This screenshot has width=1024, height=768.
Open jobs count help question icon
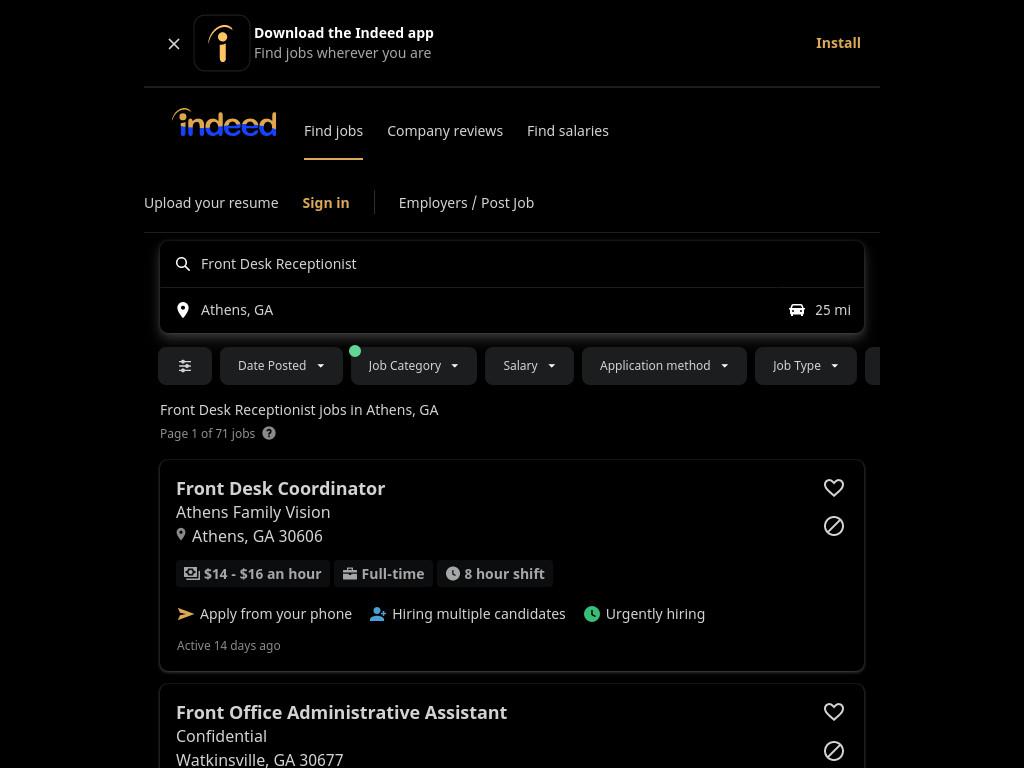pos(269,433)
